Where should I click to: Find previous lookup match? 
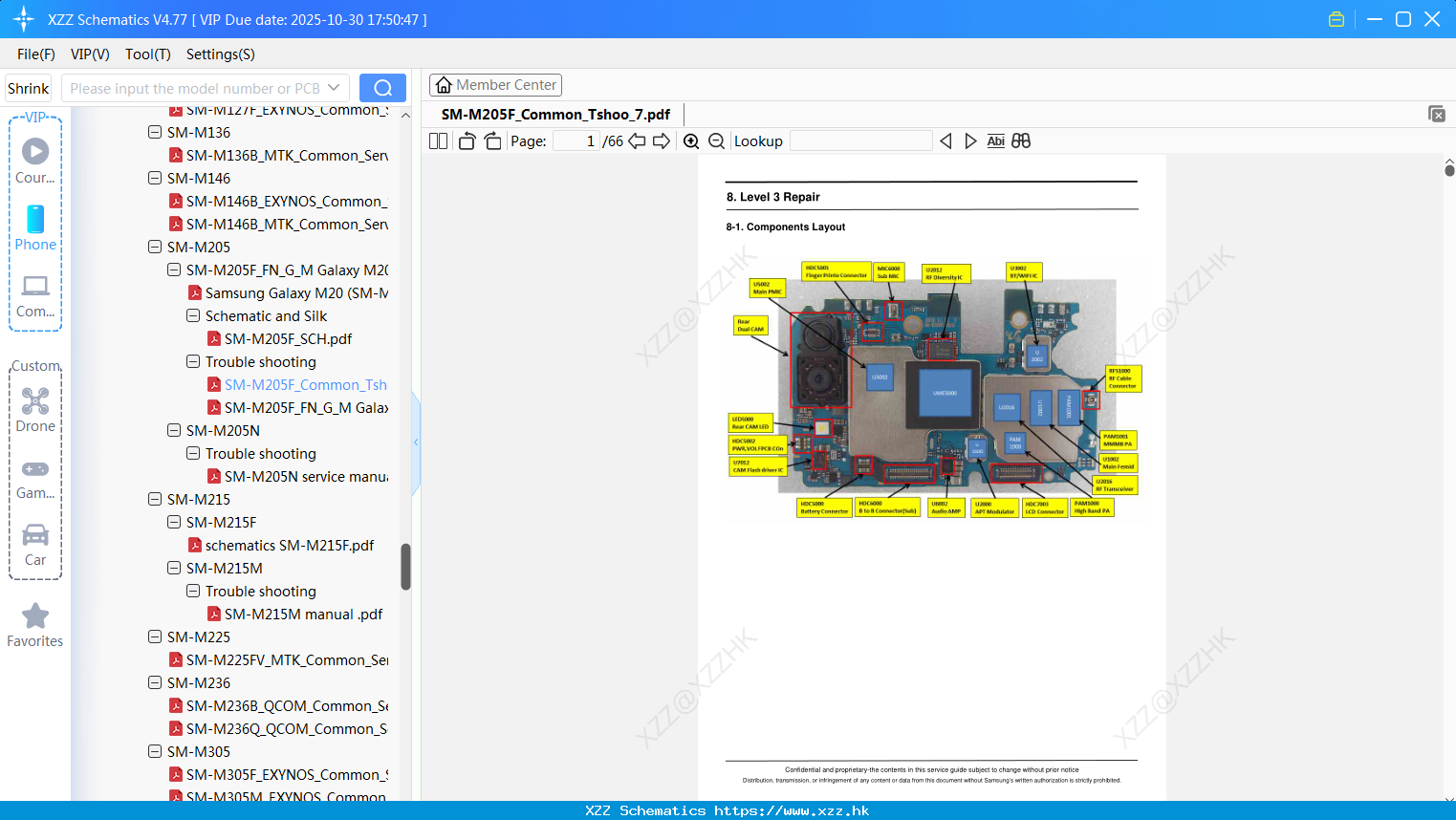click(x=945, y=141)
